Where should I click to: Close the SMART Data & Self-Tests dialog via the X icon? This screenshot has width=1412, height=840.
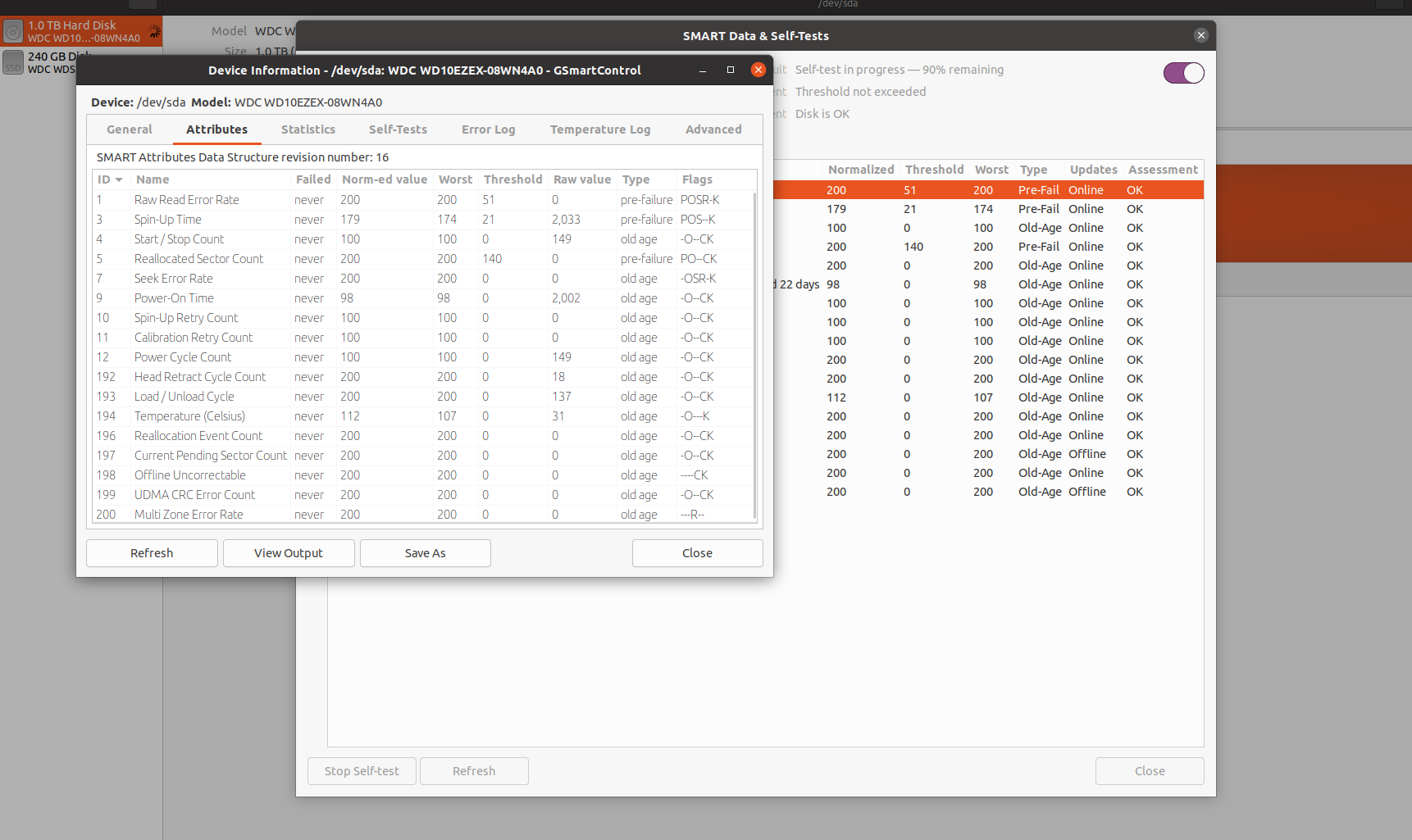coord(1200,35)
